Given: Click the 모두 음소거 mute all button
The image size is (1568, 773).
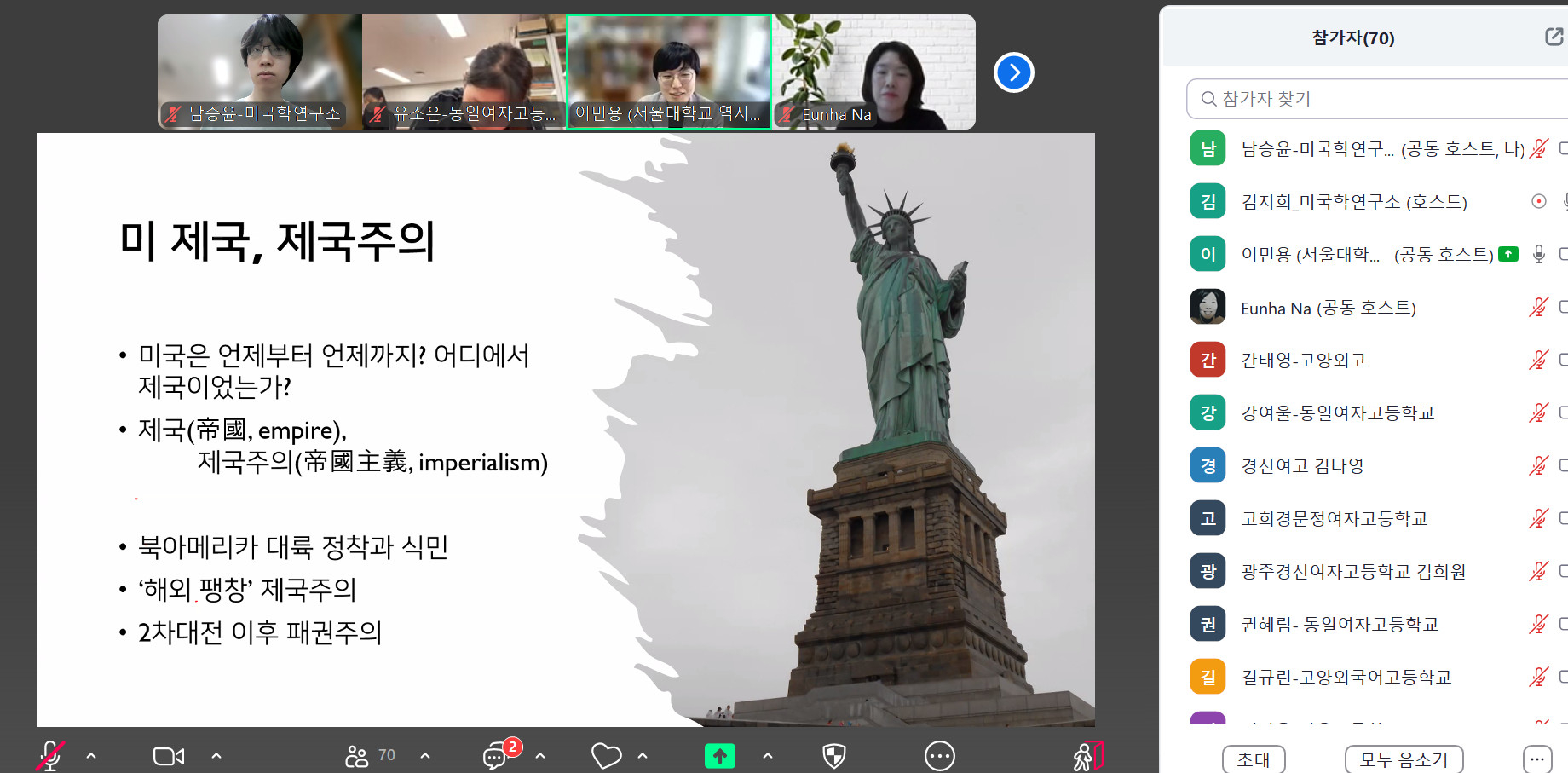Looking at the screenshot, I should click(x=1404, y=759).
